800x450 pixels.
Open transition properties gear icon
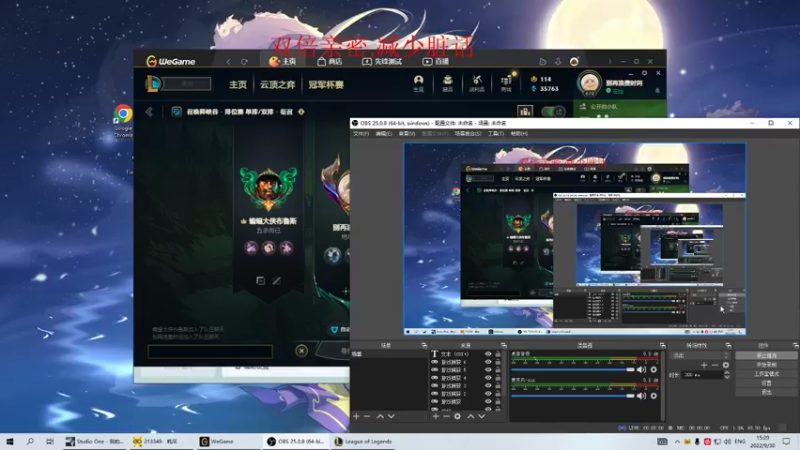tap(726, 365)
